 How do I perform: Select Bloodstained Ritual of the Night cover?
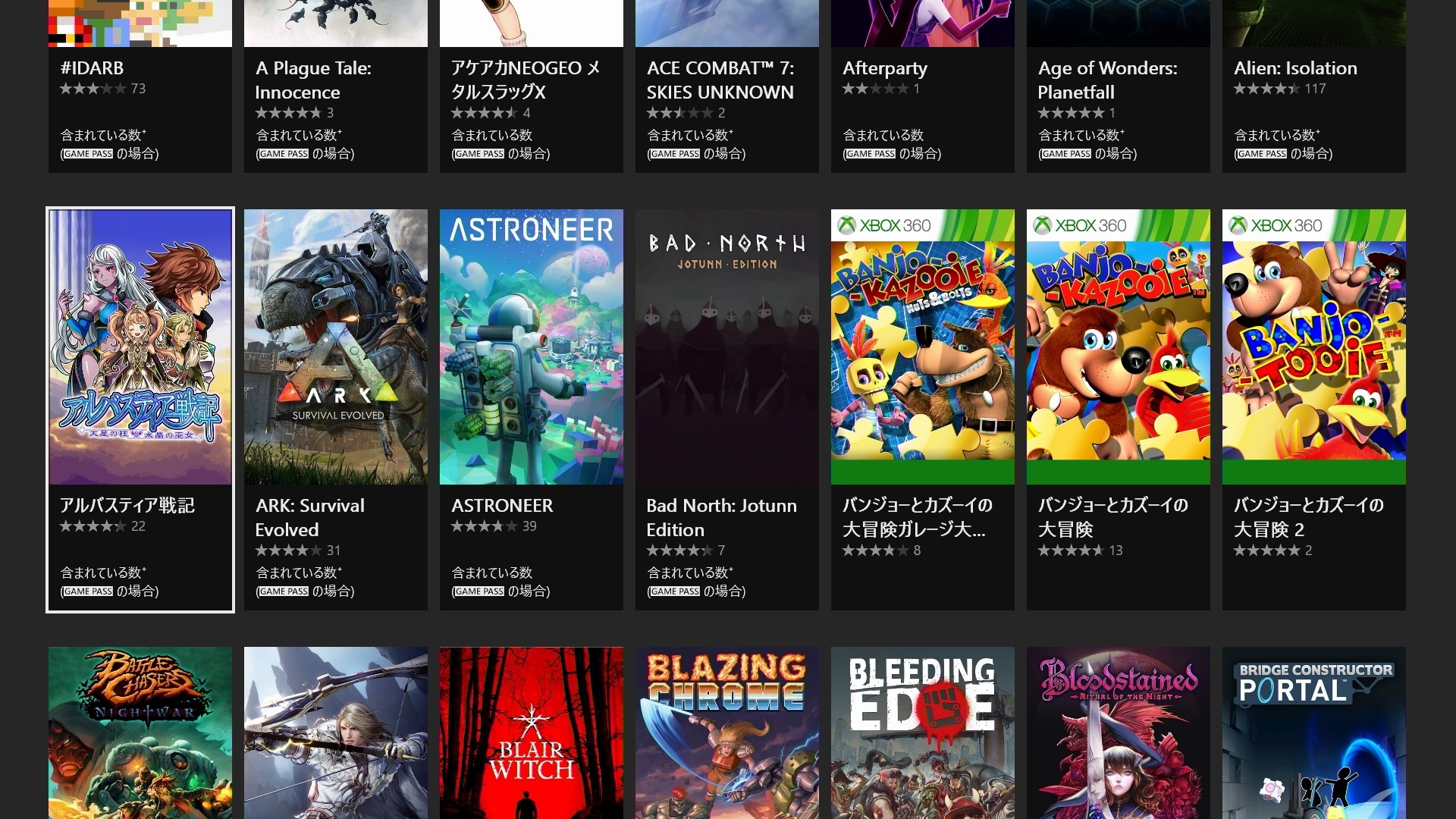(x=1118, y=732)
